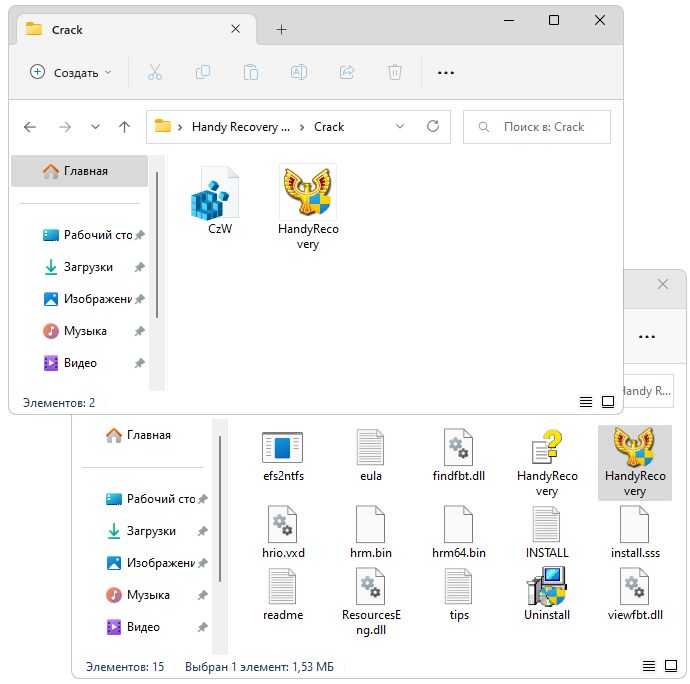
Task: Expand the address bar history dropdown
Action: click(x=400, y=127)
